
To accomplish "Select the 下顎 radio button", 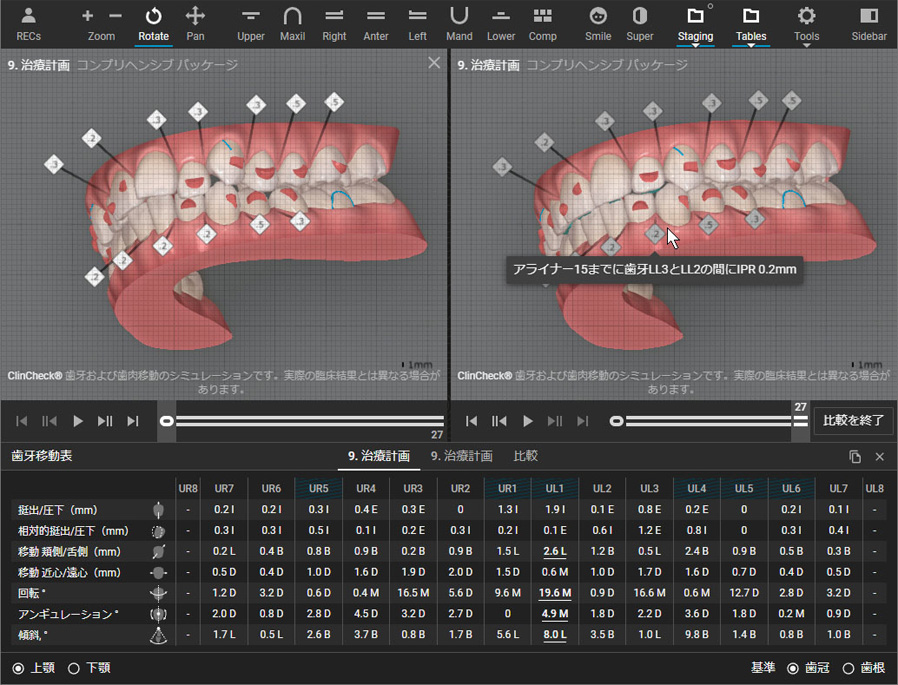I will [x=74, y=668].
